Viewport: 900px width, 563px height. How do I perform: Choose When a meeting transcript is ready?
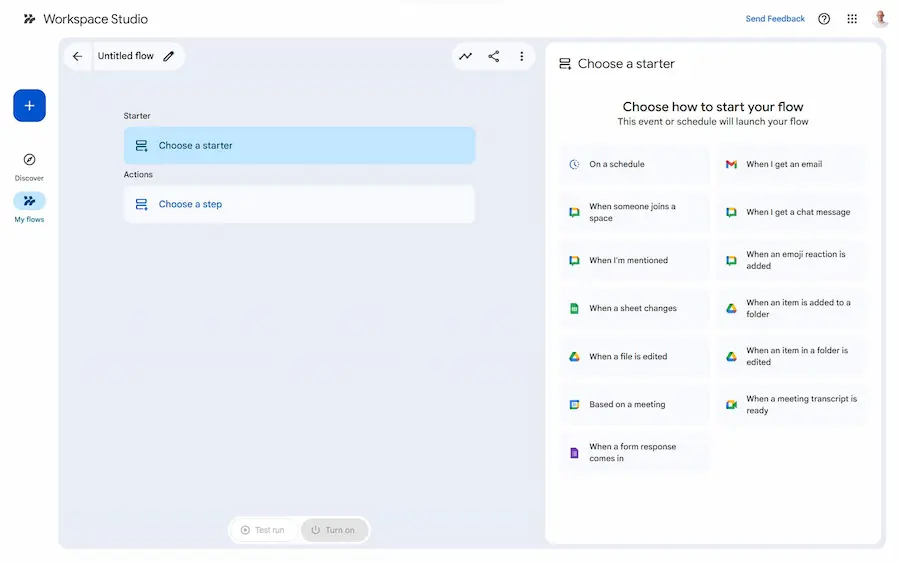(x=792, y=405)
